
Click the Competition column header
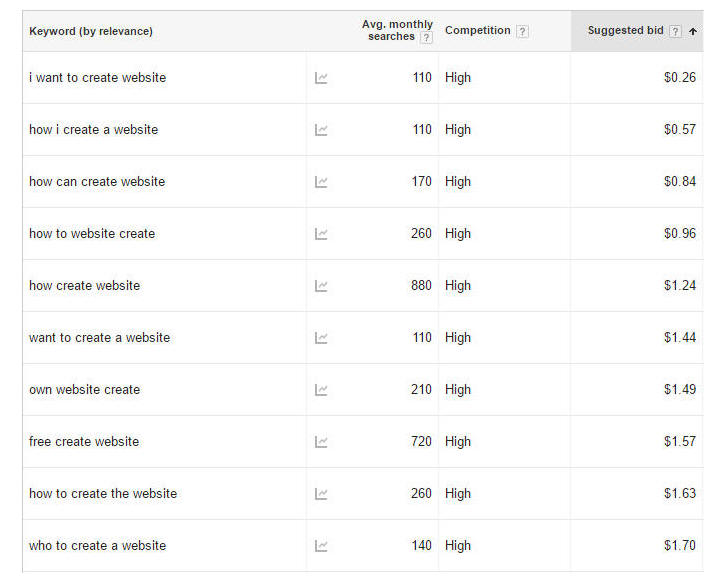click(x=477, y=31)
